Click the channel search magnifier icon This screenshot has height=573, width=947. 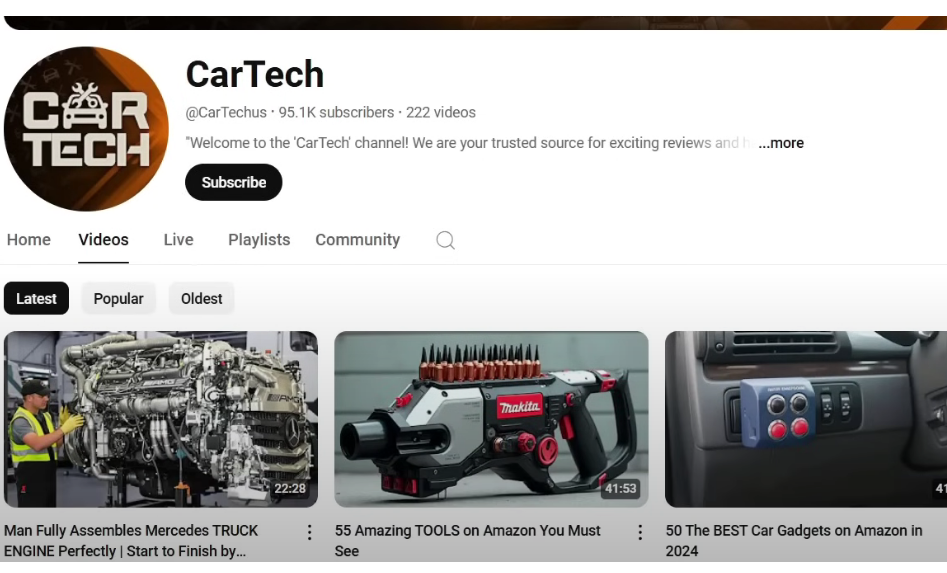pyautogui.click(x=446, y=240)
